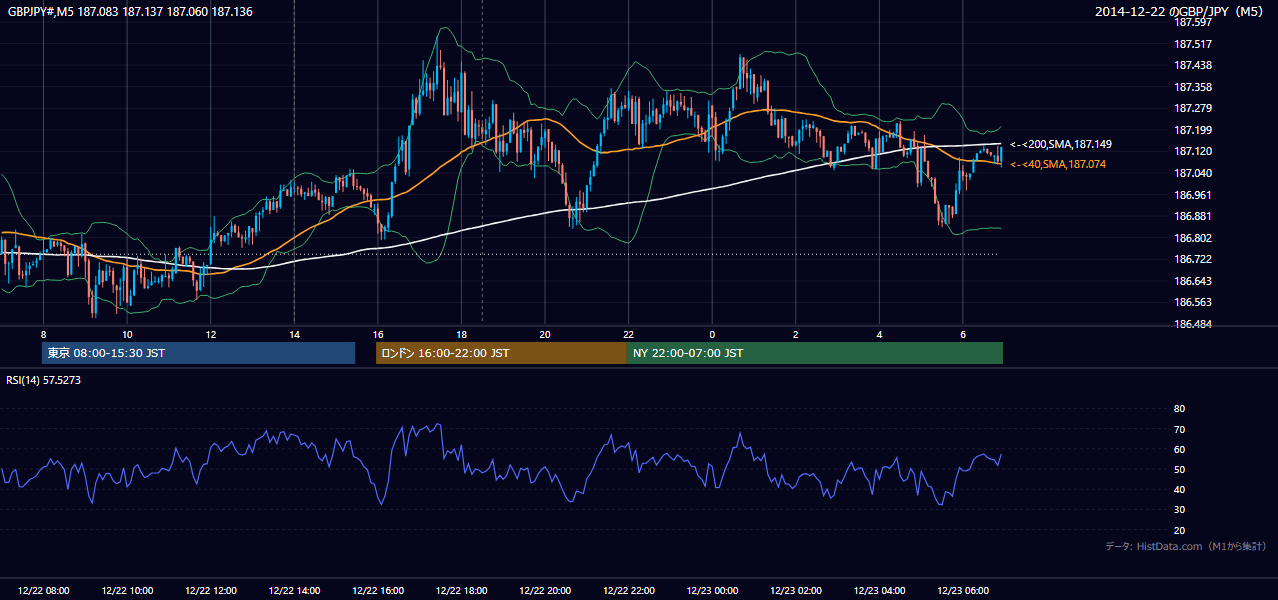The height and width of the screenshot is (600, 1278).
Task: Click price axis value 186.643
Action: tap(1194, 281)
